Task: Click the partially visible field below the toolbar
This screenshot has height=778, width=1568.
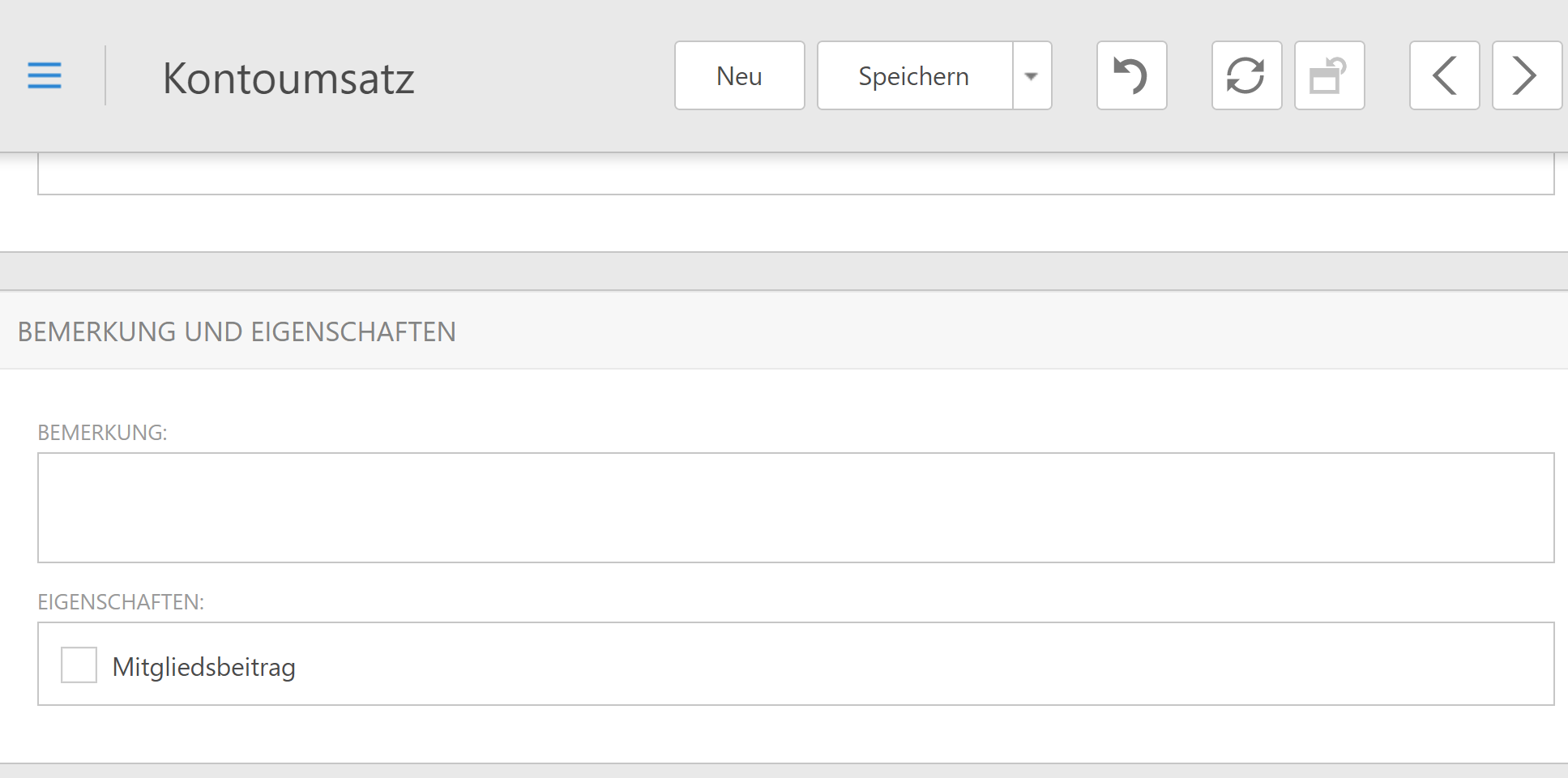Action: click(795, 175)
